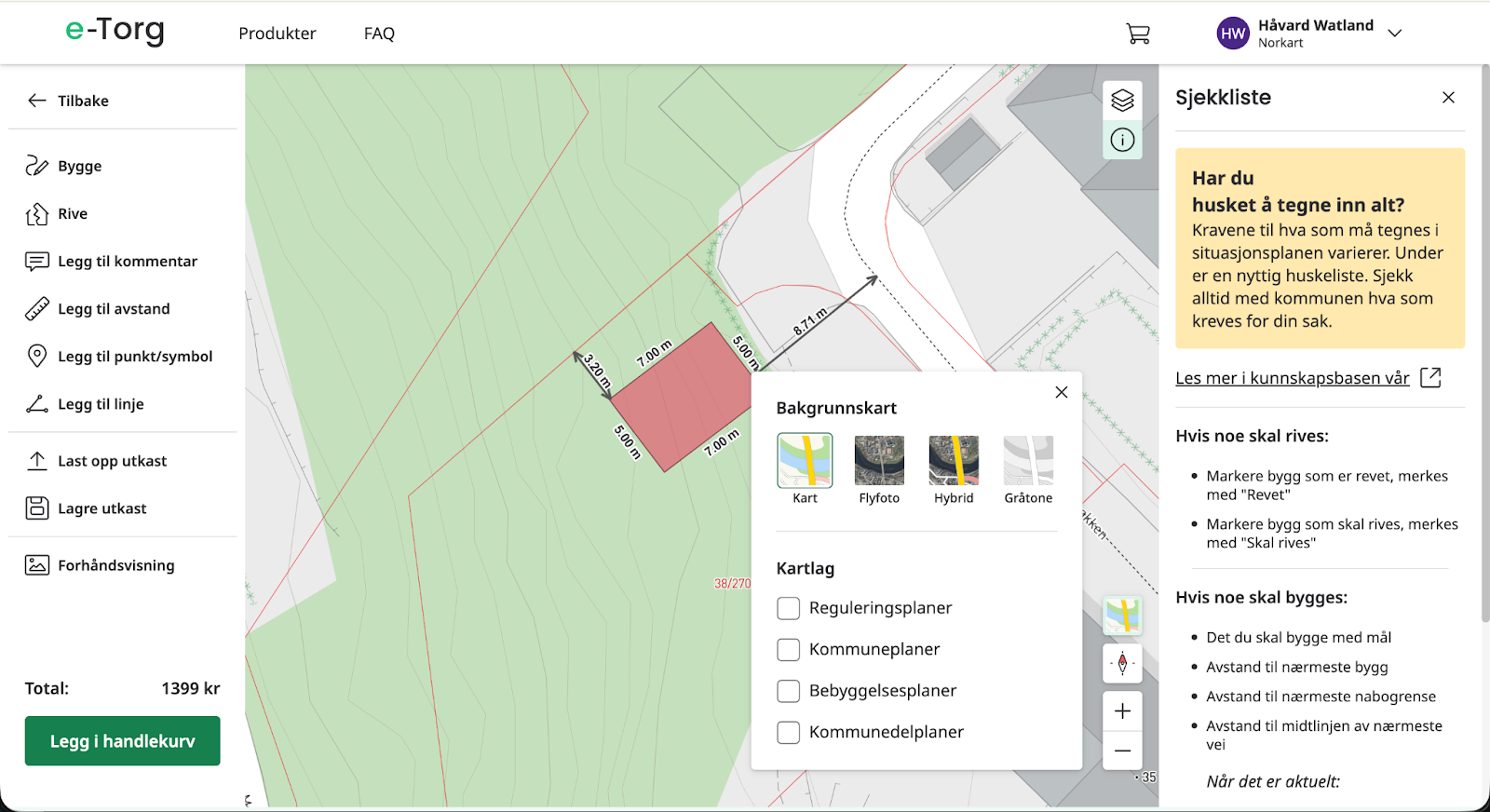Check the Bebyggelsesplaner layer
The width and height of the screenshot is (1490, 812).
point(789,691)
